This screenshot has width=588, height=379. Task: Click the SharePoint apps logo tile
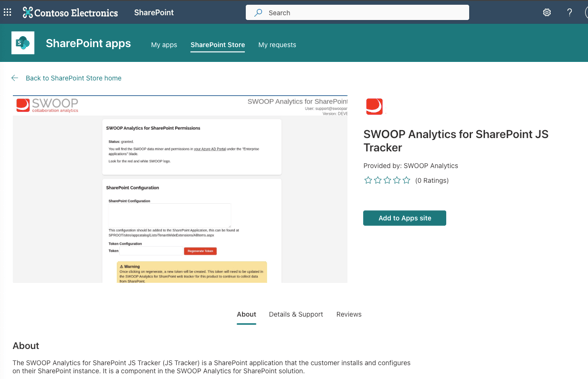[23, 43]
